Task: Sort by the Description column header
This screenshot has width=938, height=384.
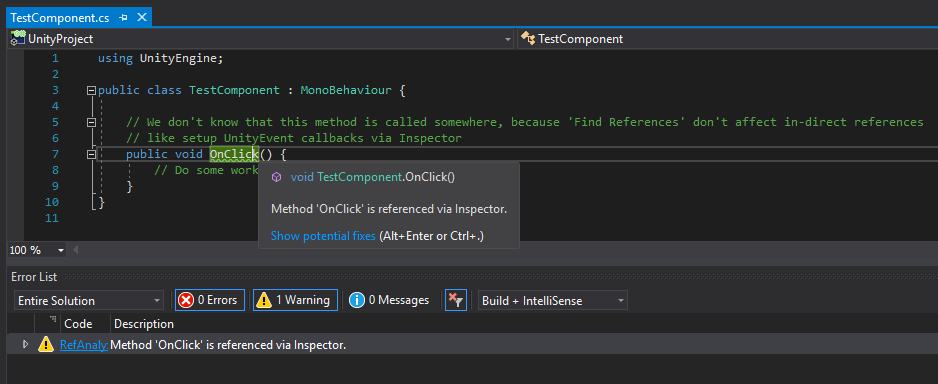Action: [x=144, y=324]
